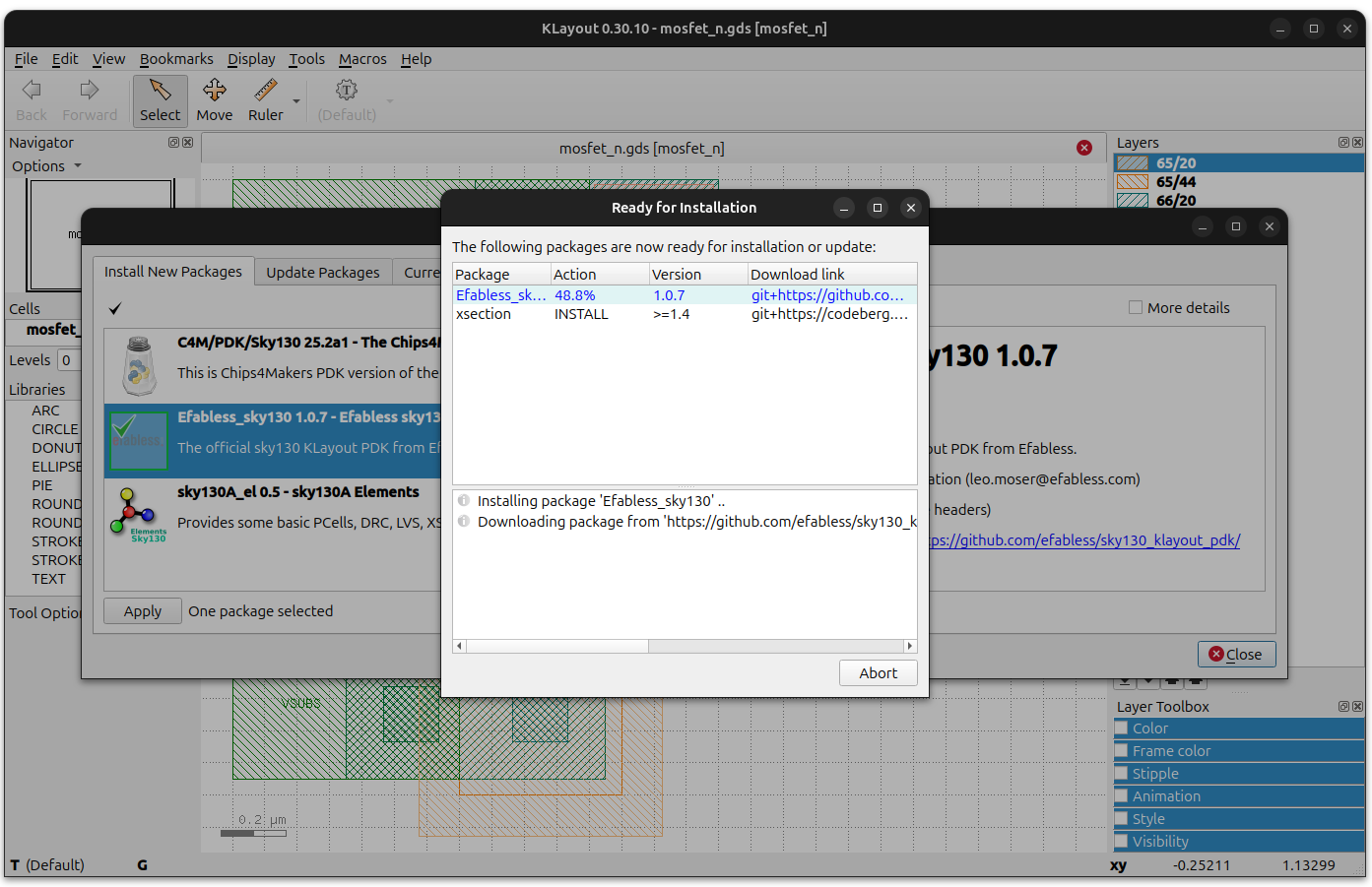Close the mosfet_n.gds layout tab
The image size is (1372, 887).
coord(1084,148)
